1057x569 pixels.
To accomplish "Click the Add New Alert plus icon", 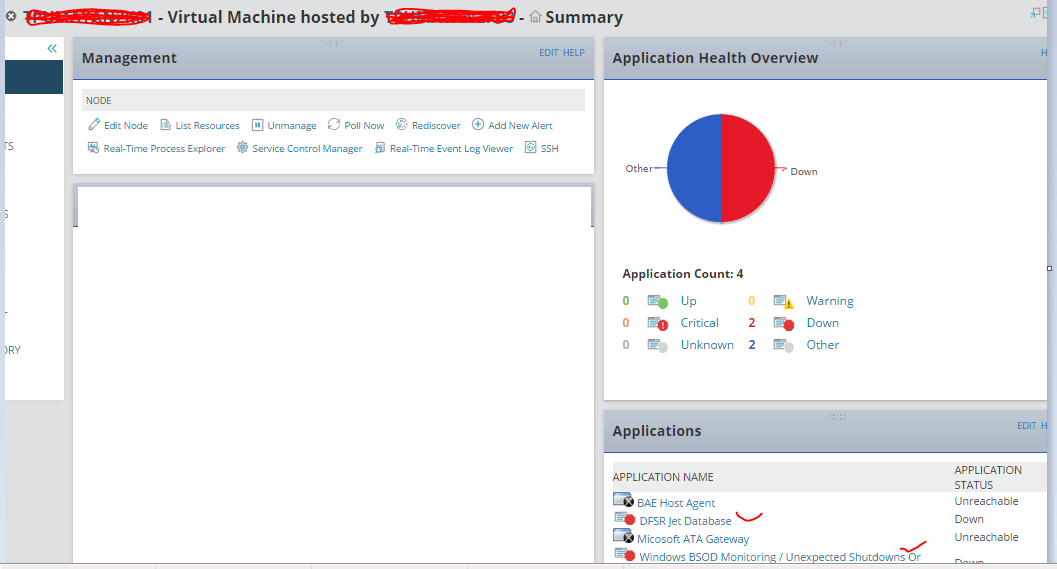I will (477, 124).
